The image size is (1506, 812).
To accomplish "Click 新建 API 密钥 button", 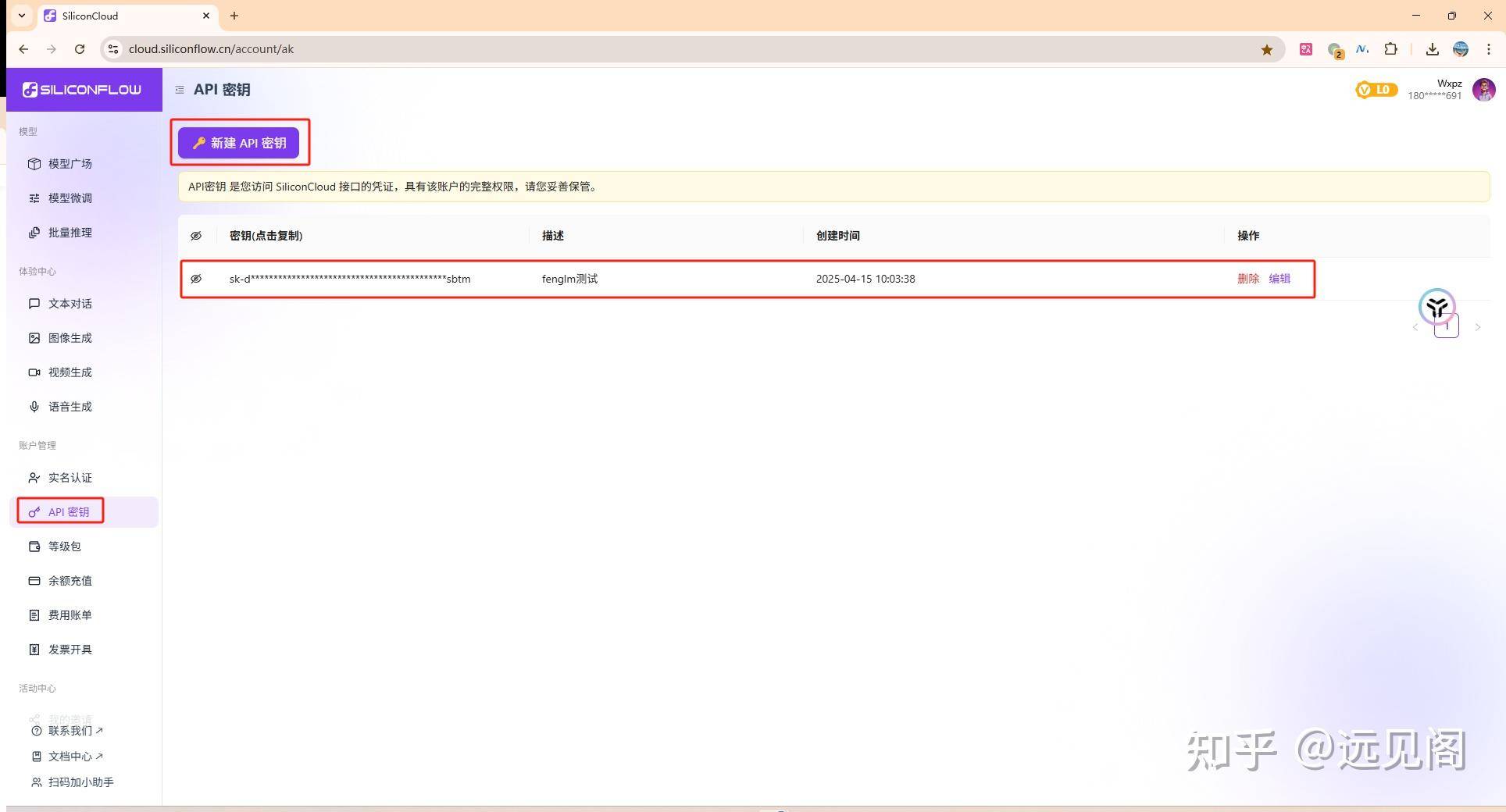I will click(x=238, y=143).
